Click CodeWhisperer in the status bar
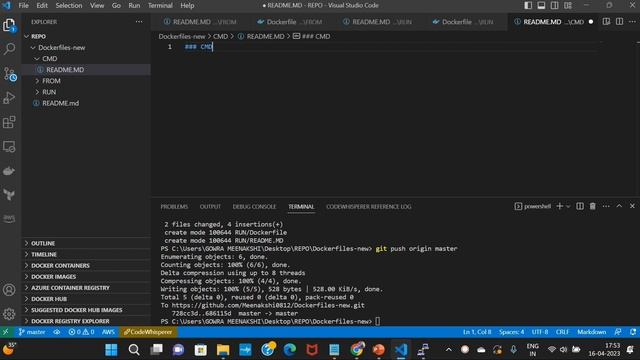Screen dimensions: 640x360 point(148,332)
